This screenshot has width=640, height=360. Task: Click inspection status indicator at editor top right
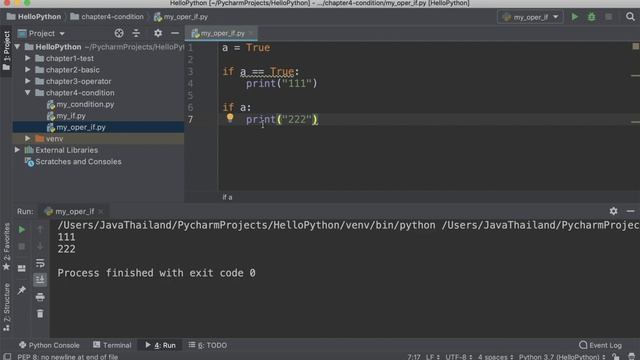[636, 47]
